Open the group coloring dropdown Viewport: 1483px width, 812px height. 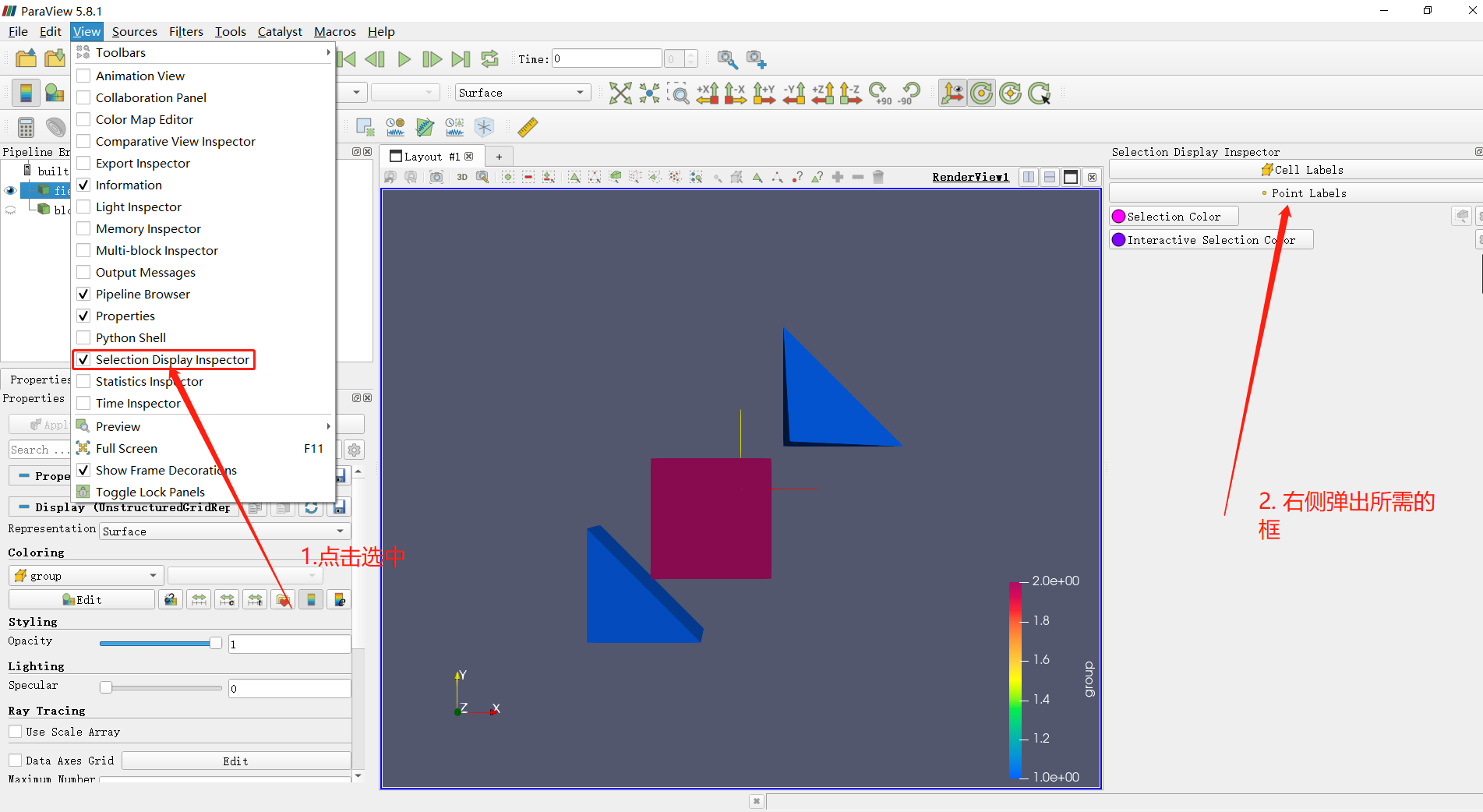point(86,575)
